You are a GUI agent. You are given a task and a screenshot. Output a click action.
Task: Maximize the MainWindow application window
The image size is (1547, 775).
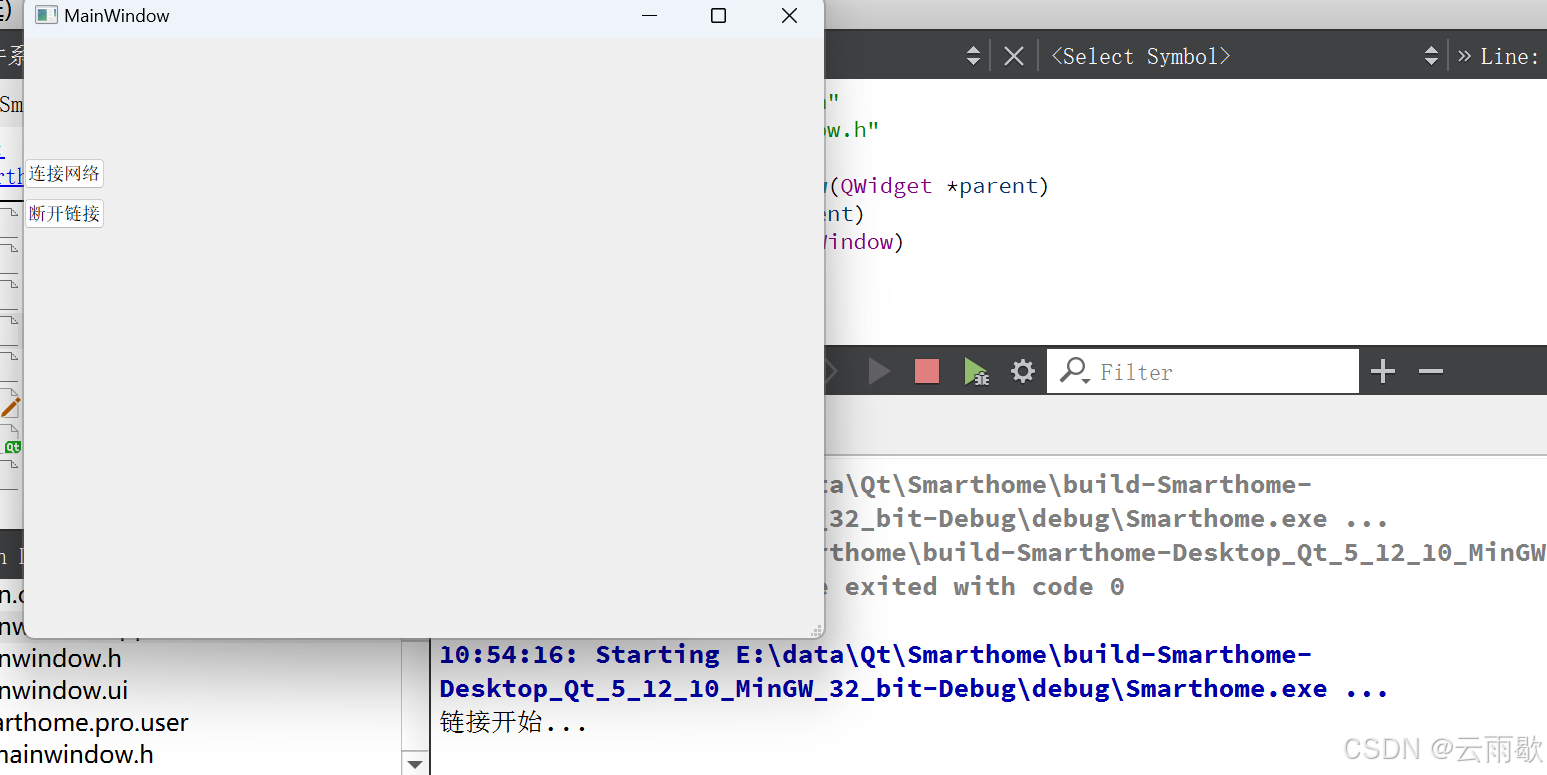(x=718, y=15)
